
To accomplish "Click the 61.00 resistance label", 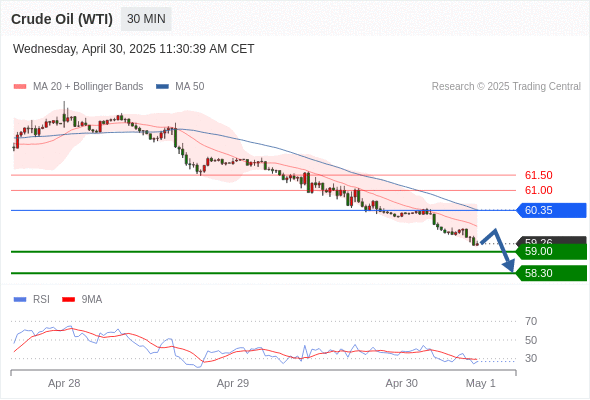I will tap(538, 190).
